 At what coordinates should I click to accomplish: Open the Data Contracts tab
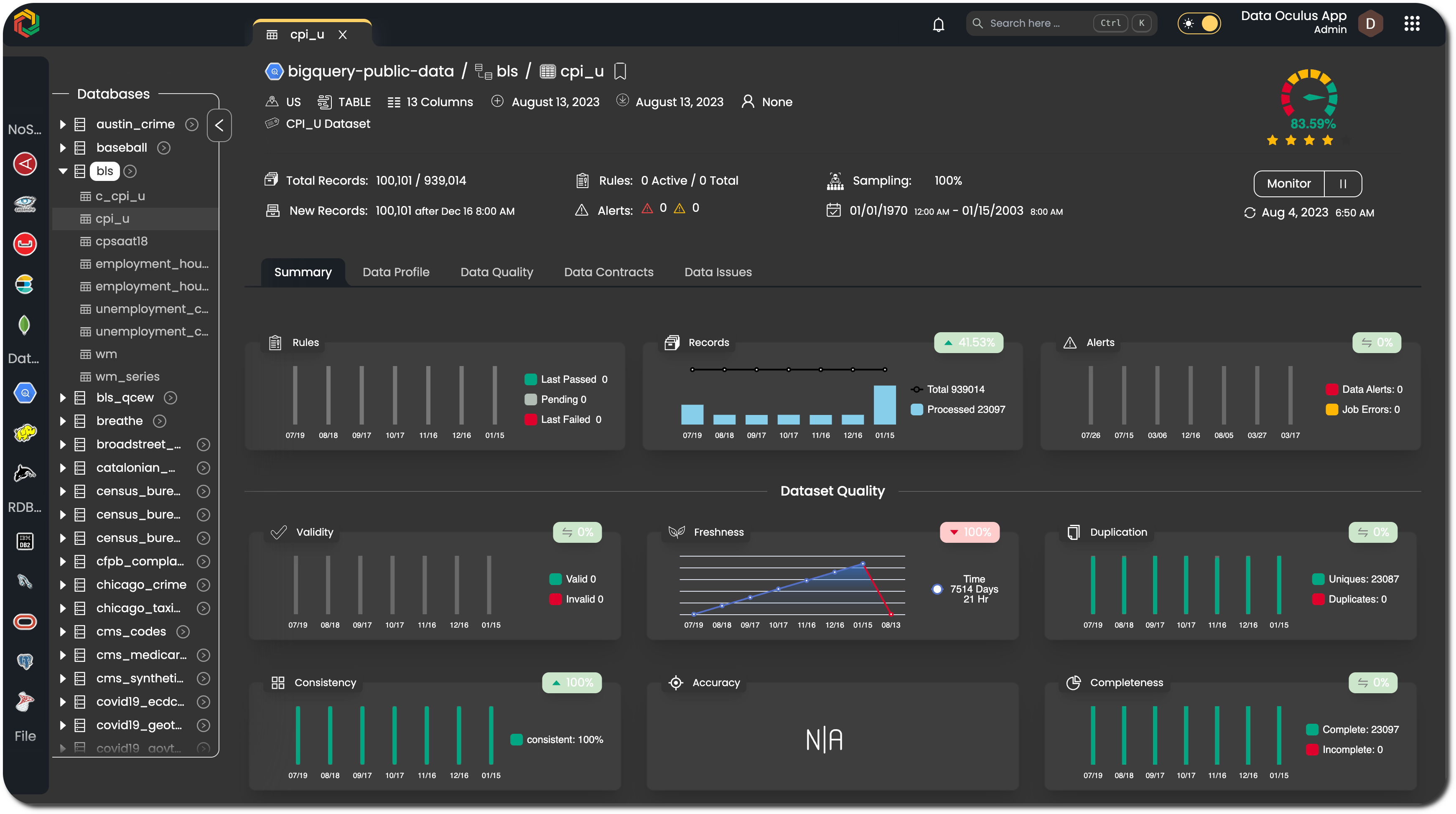click(x=608, y=272)
